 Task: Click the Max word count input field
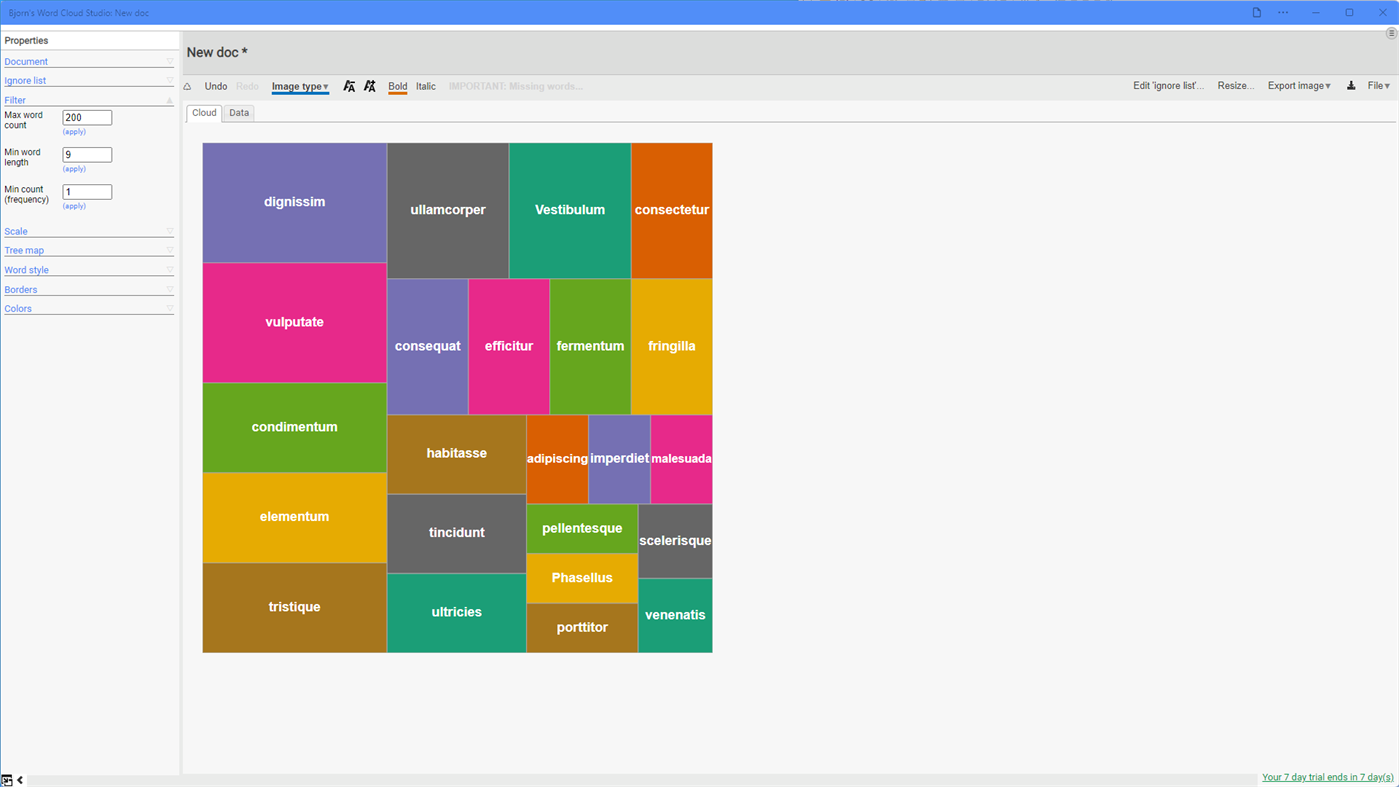[x=87, y=116]
